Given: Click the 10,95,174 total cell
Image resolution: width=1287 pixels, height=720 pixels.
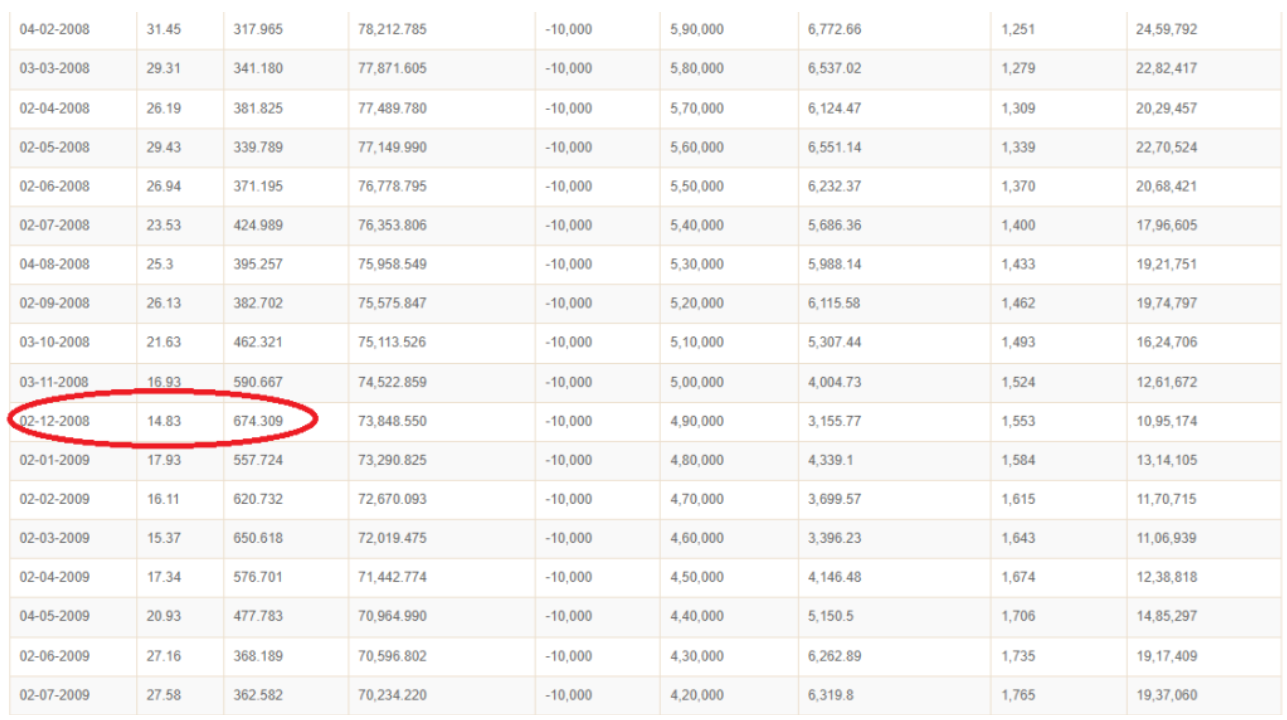Looking at the screenshot, I should tap(1166, 421).
